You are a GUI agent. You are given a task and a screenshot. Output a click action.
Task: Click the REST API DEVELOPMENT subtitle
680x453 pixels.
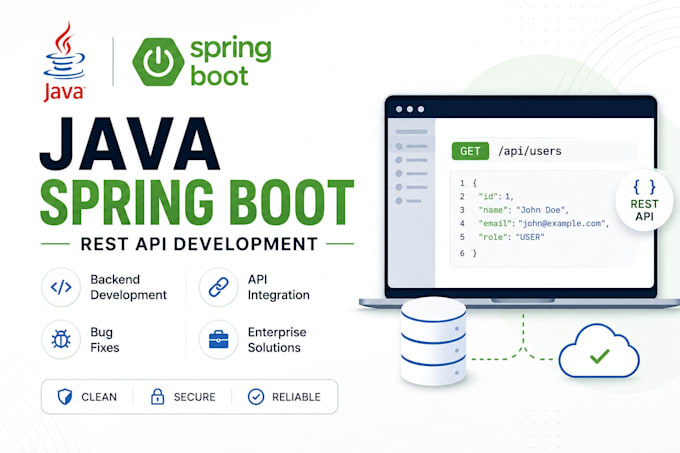tap(199, 244)
